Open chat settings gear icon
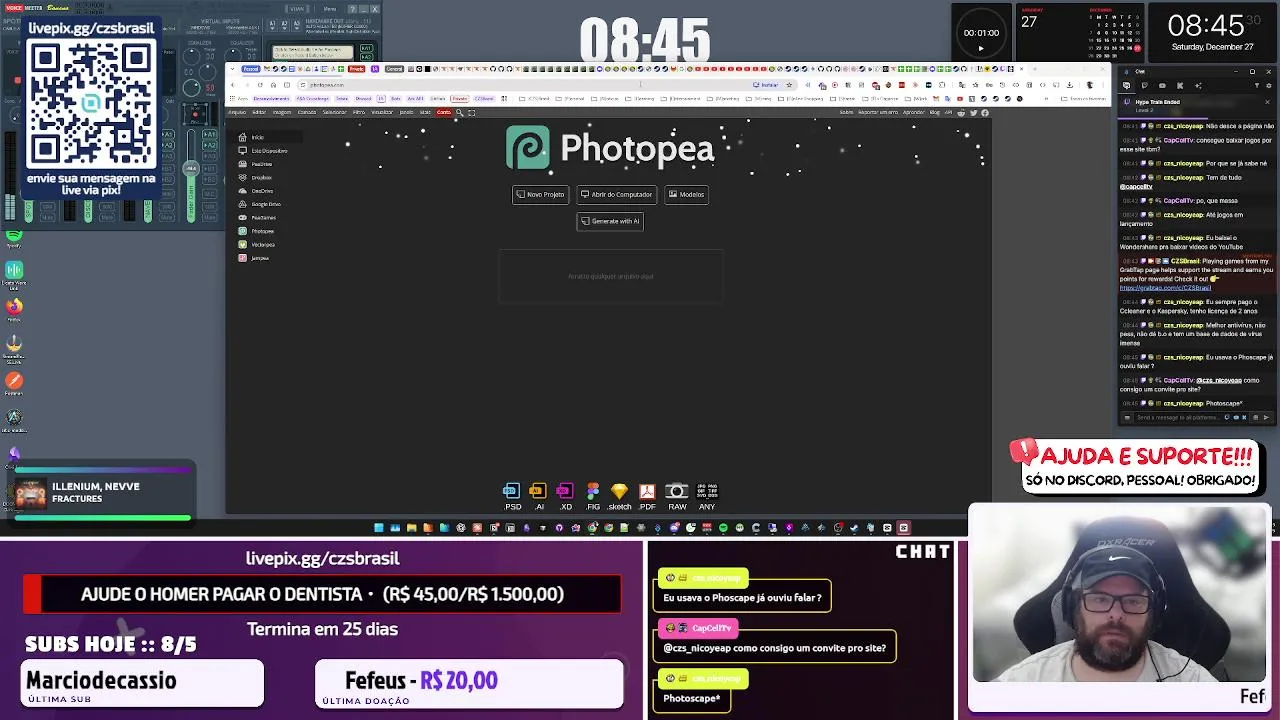 click(x=1268, y=85)
